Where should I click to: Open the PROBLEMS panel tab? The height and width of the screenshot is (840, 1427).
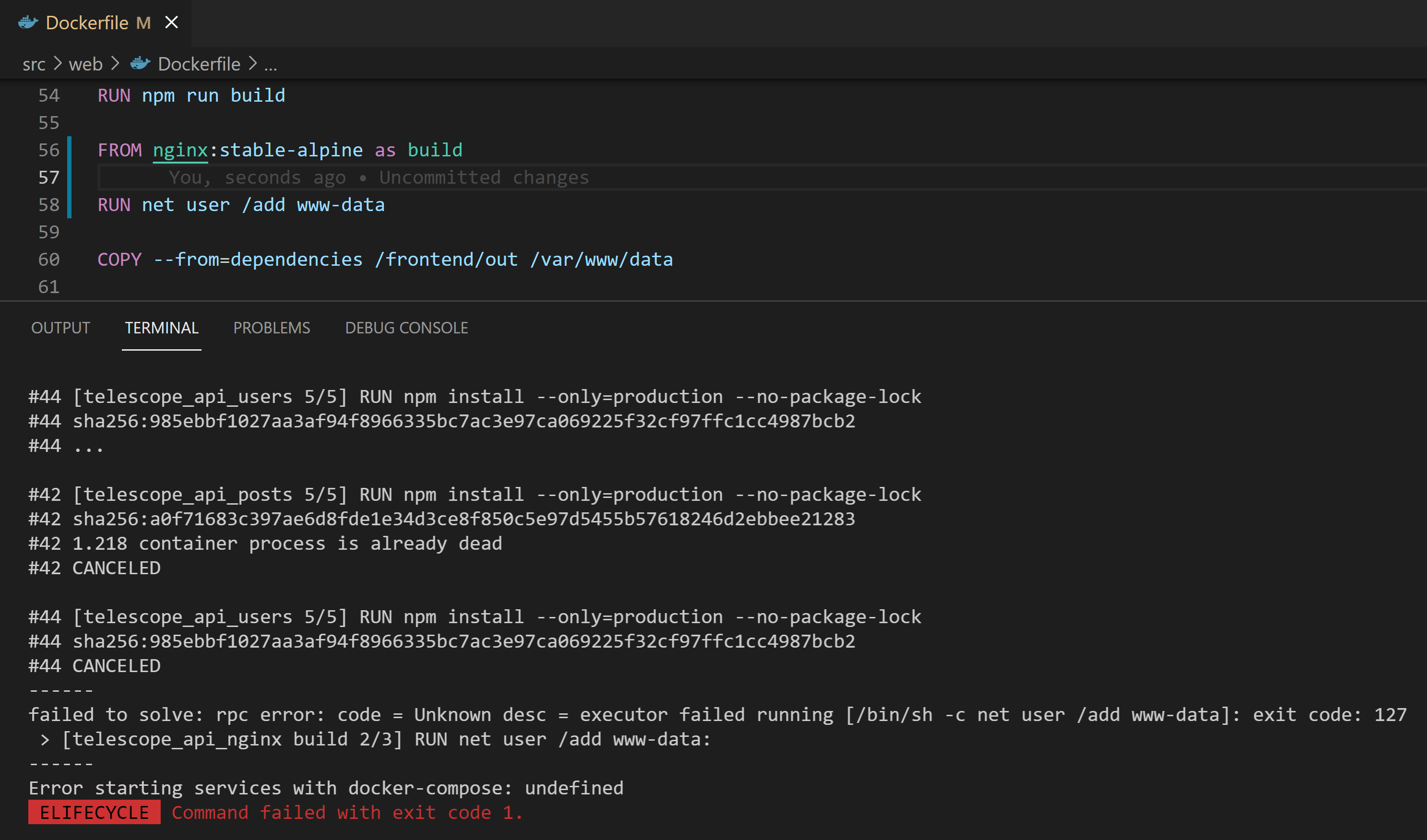[272, 328]
